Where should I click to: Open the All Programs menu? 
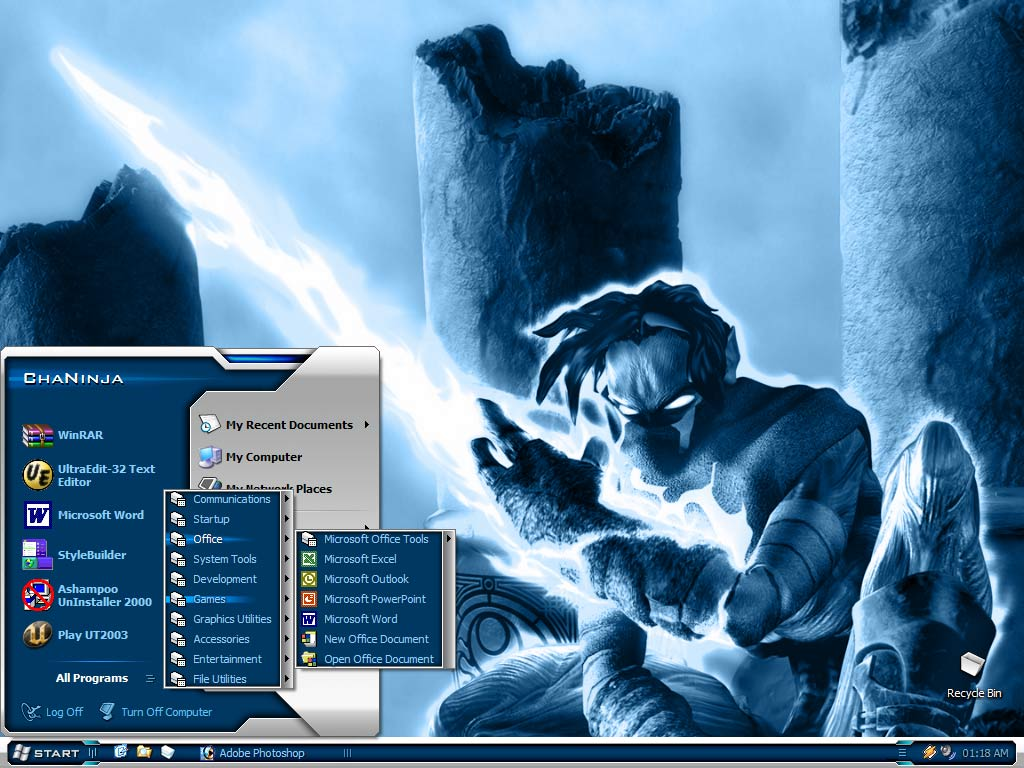point(104,678)
